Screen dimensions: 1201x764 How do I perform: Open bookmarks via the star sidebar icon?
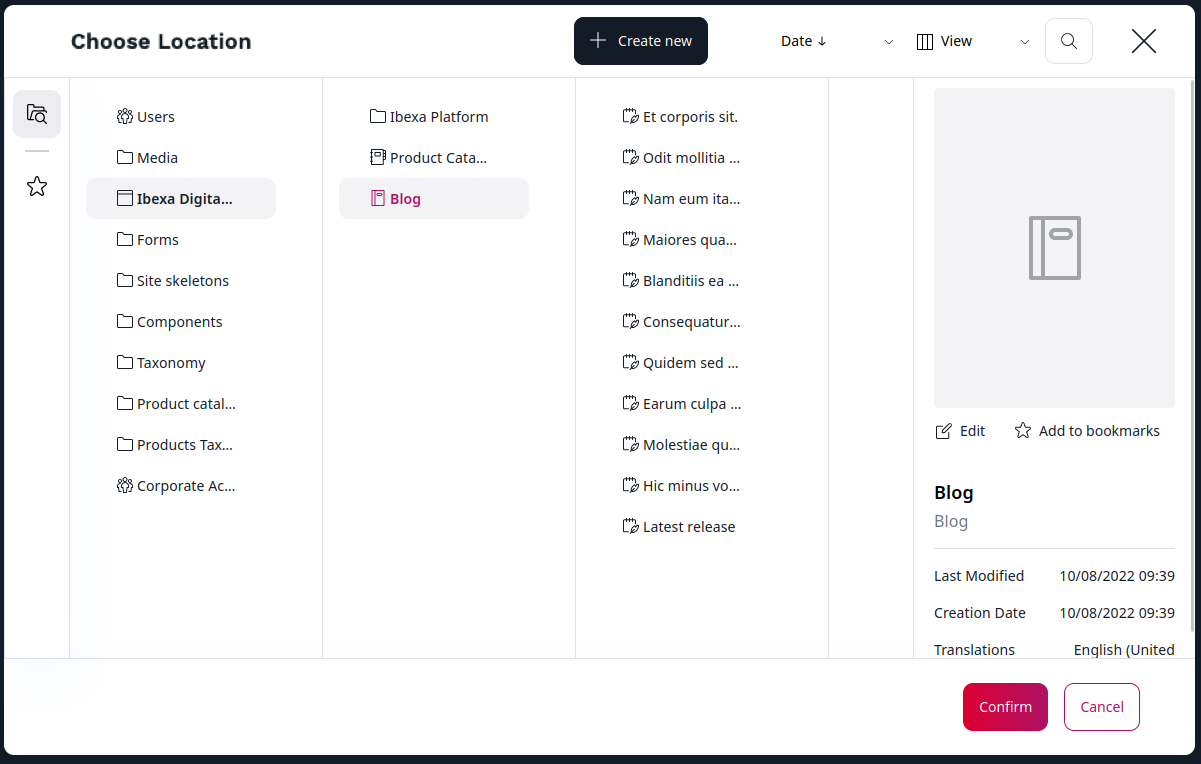coord(37,187)
